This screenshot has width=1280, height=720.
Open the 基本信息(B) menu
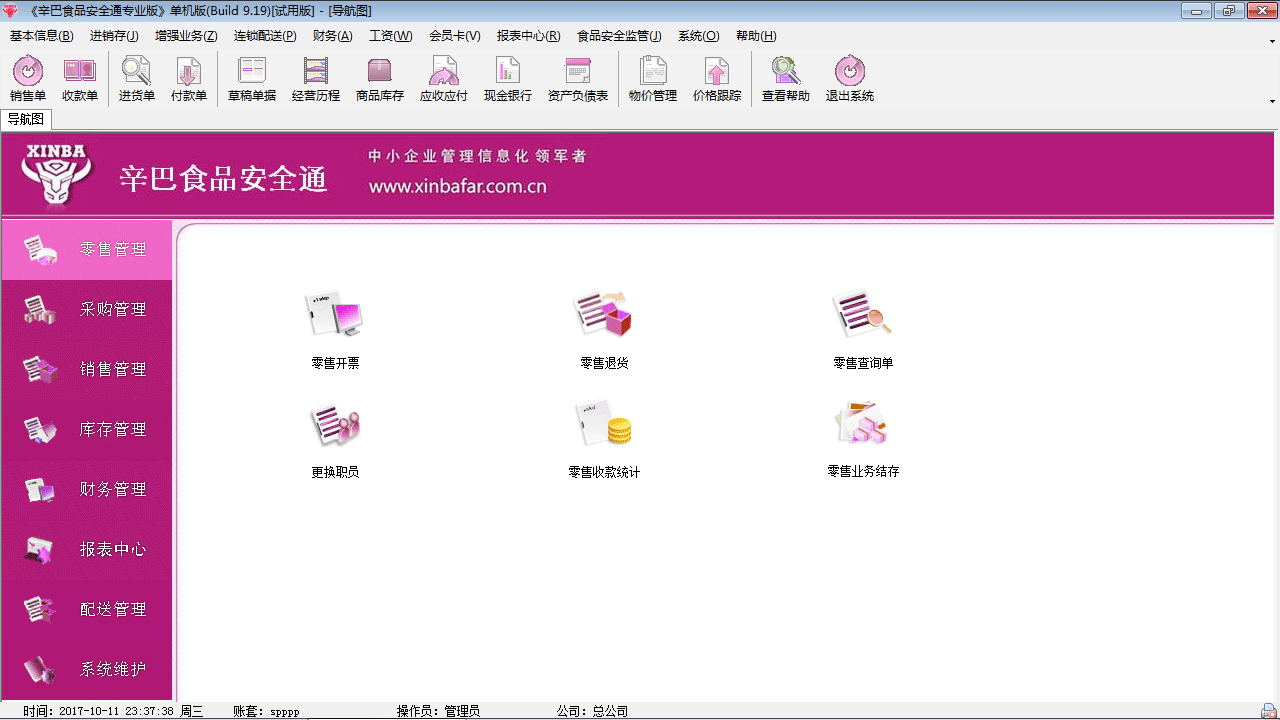click(x=42, y=36)
